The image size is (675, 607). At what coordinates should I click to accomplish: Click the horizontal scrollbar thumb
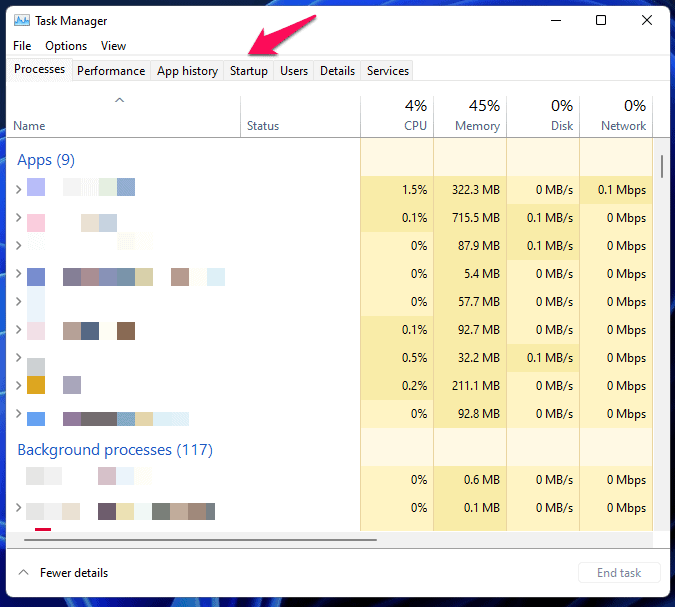click(x=200, y=539)
